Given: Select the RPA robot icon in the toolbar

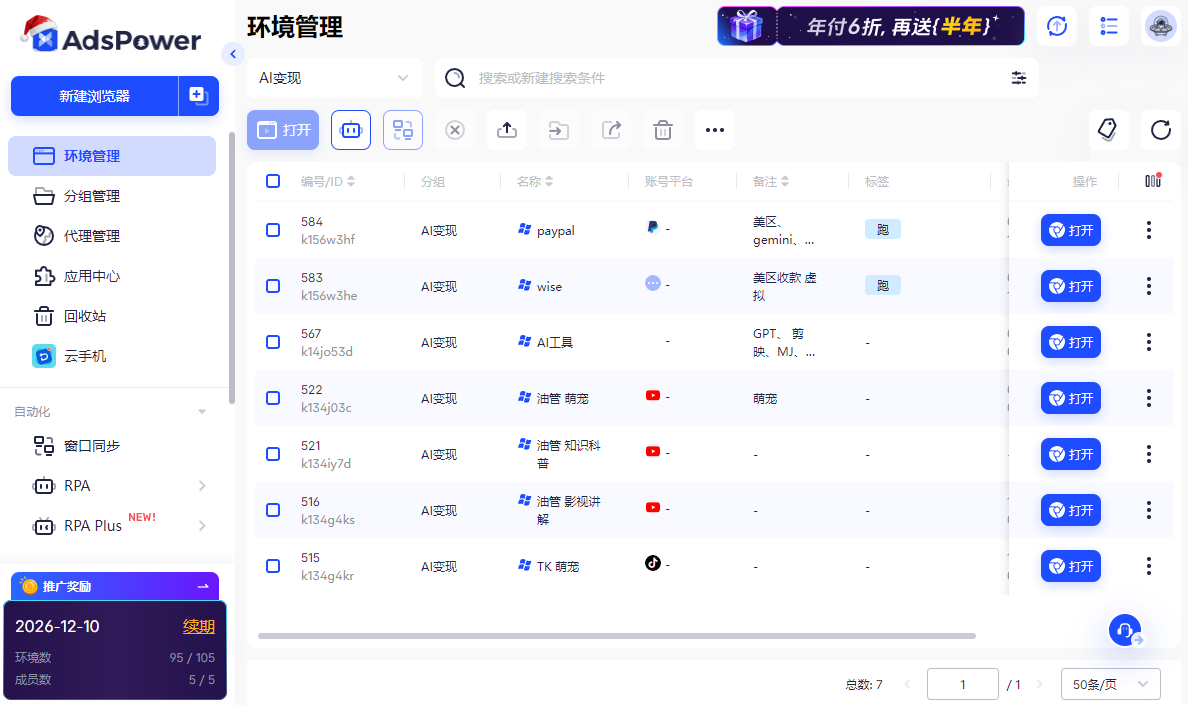Looking at the screenshot, I should [x=350, y=130].
